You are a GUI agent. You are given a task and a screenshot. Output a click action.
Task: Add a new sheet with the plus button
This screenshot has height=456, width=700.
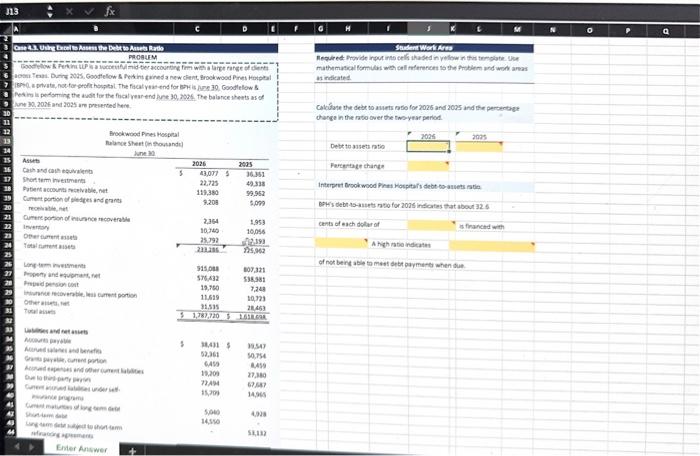click(132, 451)
